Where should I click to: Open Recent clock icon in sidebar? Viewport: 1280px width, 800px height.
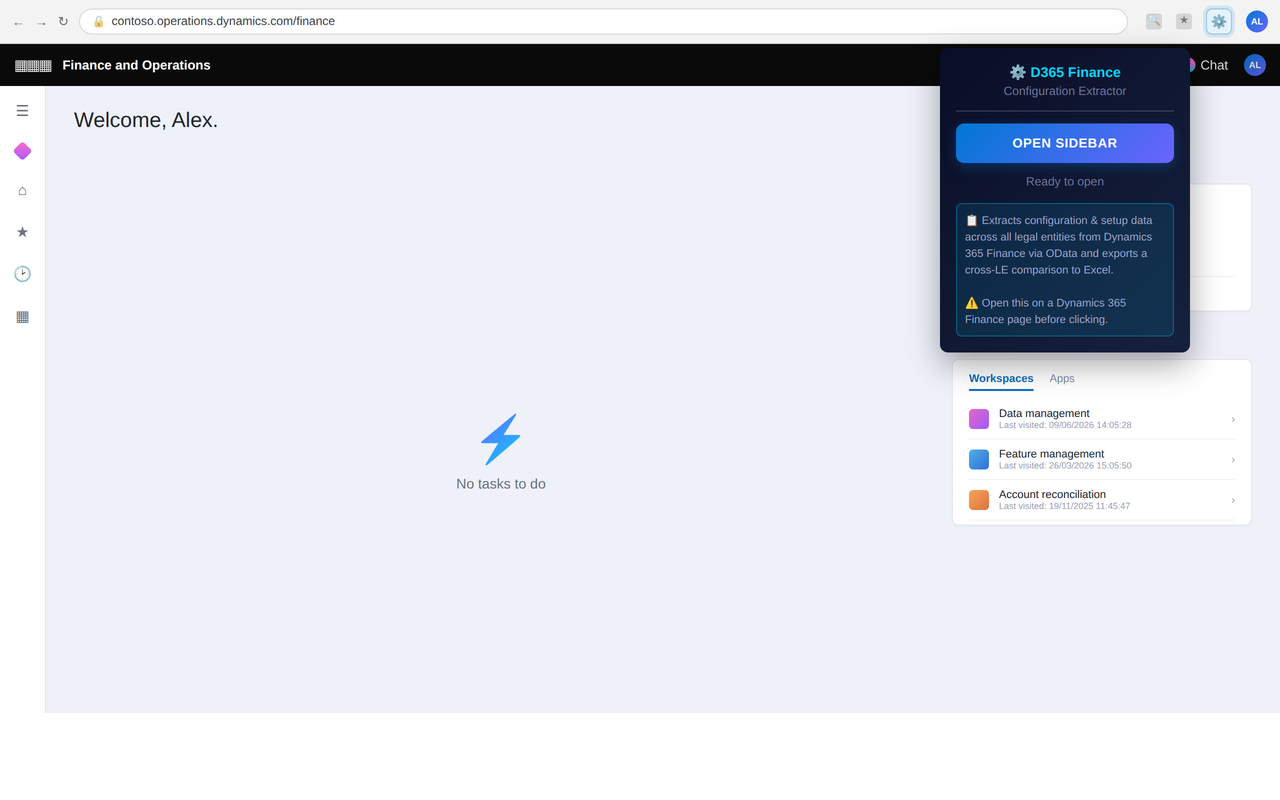(22, 274)
